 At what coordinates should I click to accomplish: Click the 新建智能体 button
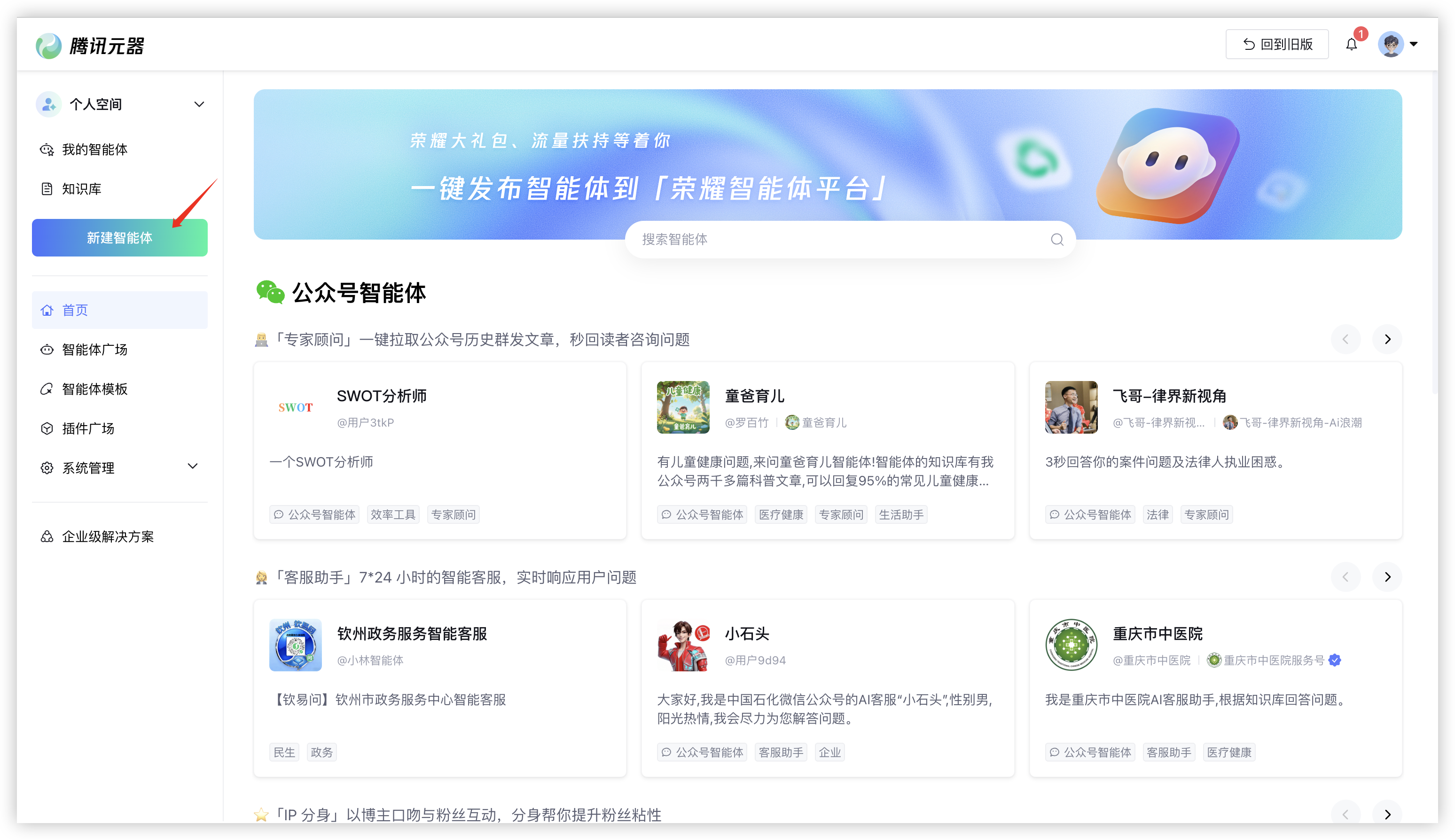click(x=119, y=238)
